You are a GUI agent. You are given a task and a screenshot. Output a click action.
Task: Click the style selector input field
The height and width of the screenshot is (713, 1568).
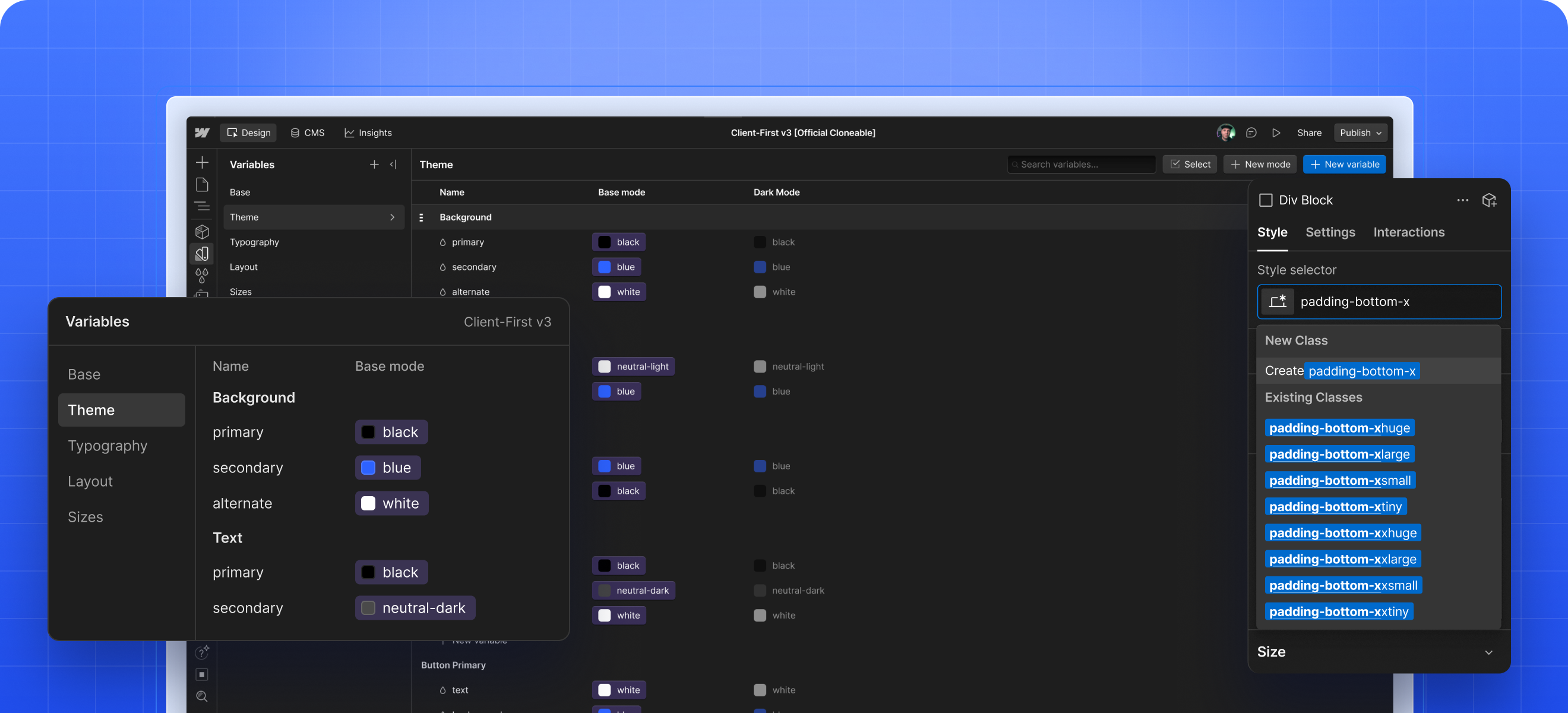1379,301
